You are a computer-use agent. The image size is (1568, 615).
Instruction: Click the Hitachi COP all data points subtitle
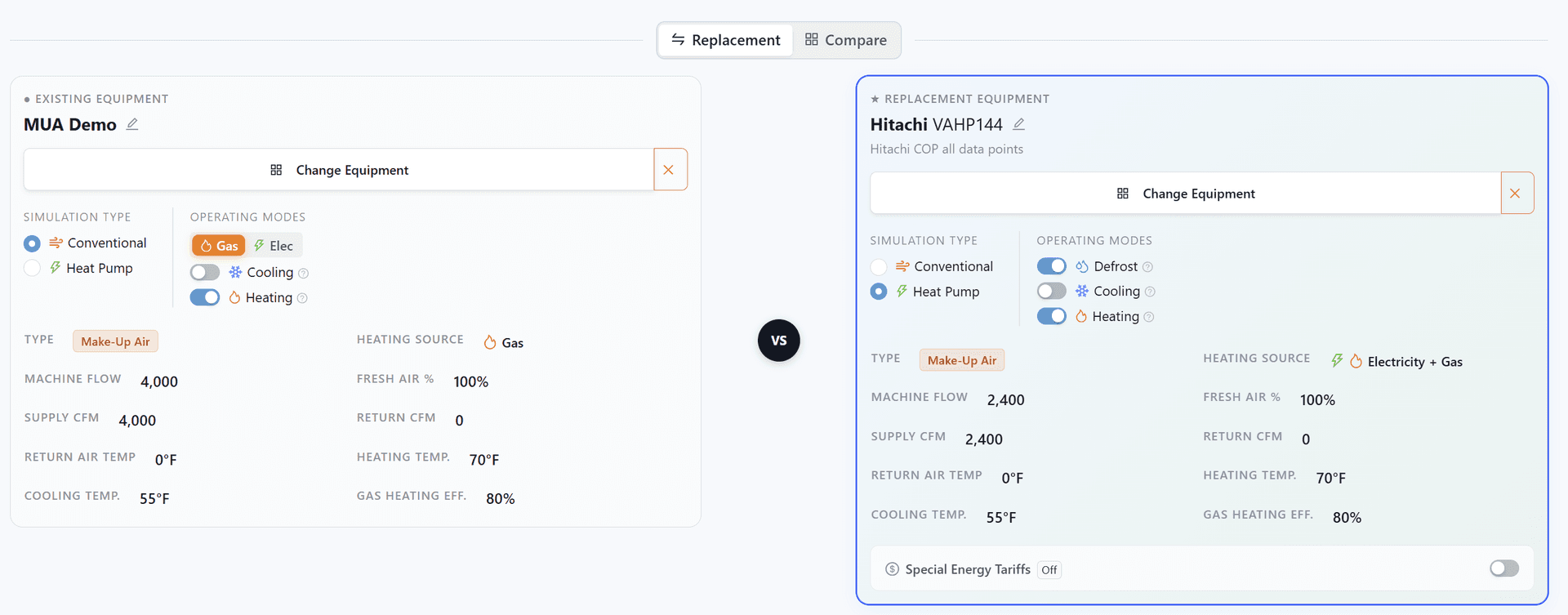[x=947, y=149]
